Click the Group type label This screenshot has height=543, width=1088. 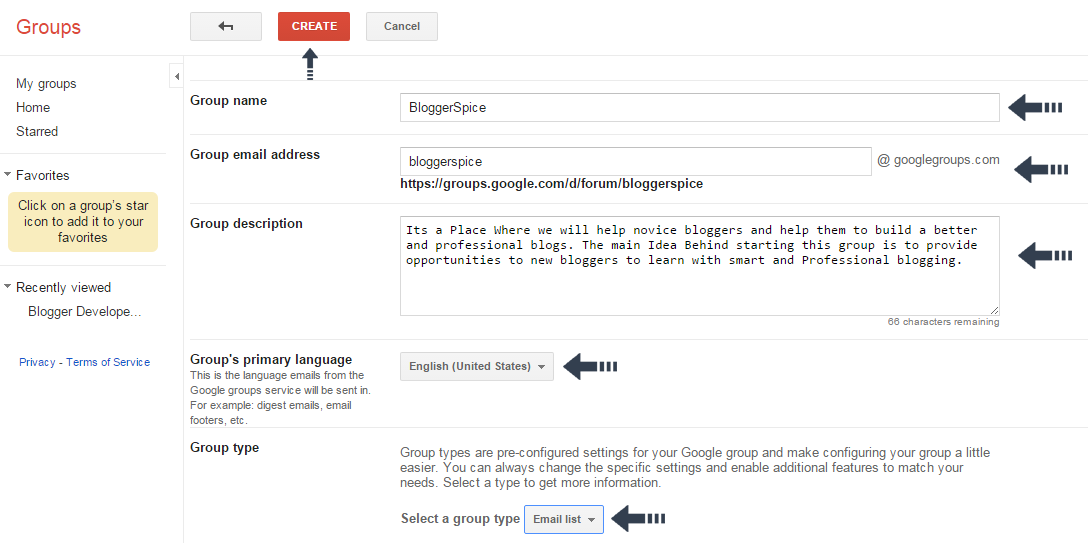225,447
